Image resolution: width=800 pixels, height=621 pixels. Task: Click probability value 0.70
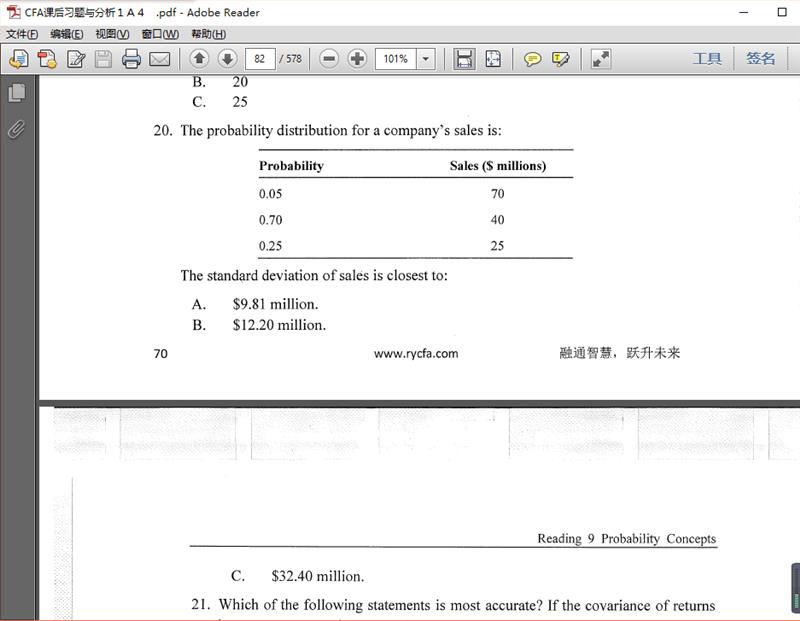point(270,220)
